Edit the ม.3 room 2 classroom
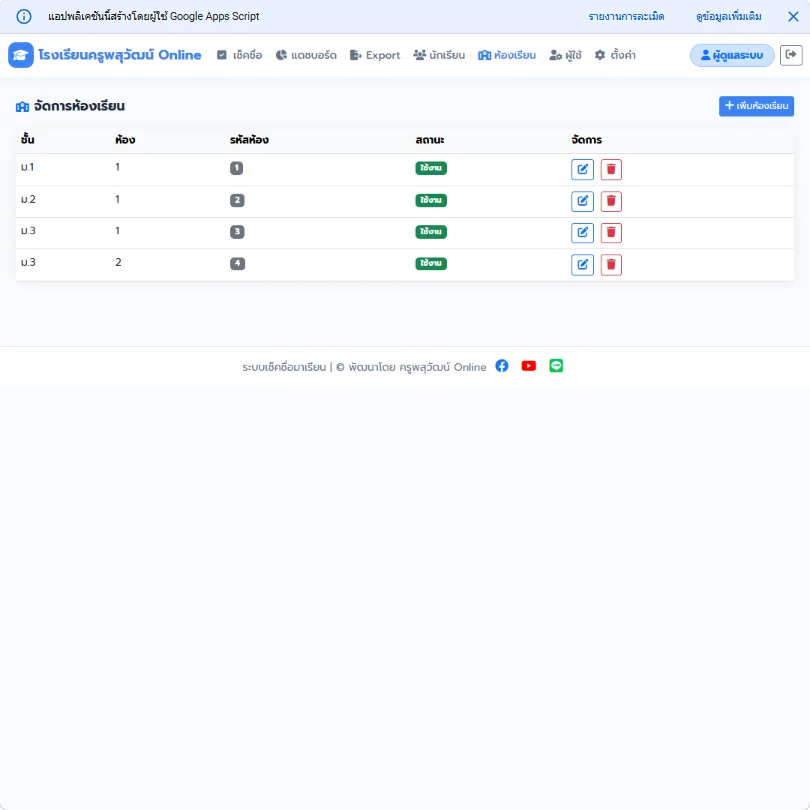The image size is (810, 810). pyautogui.click(x=582, y=265)
